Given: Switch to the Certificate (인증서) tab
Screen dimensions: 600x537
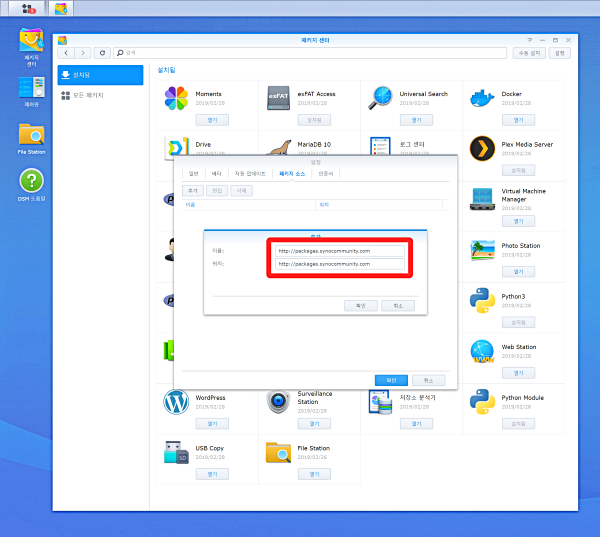Looking at the screenshot, I should pyautogui.click(x=326, y=174).
